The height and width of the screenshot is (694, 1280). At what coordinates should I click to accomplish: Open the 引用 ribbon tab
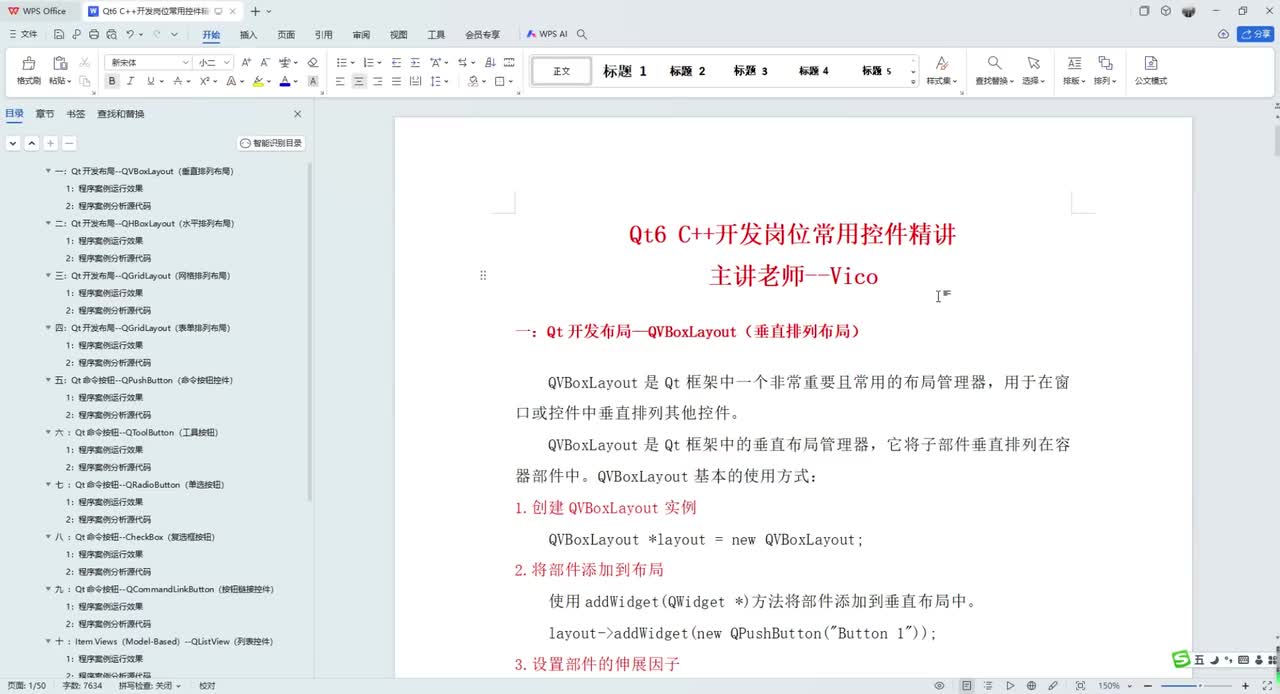[x=323, y=34]
